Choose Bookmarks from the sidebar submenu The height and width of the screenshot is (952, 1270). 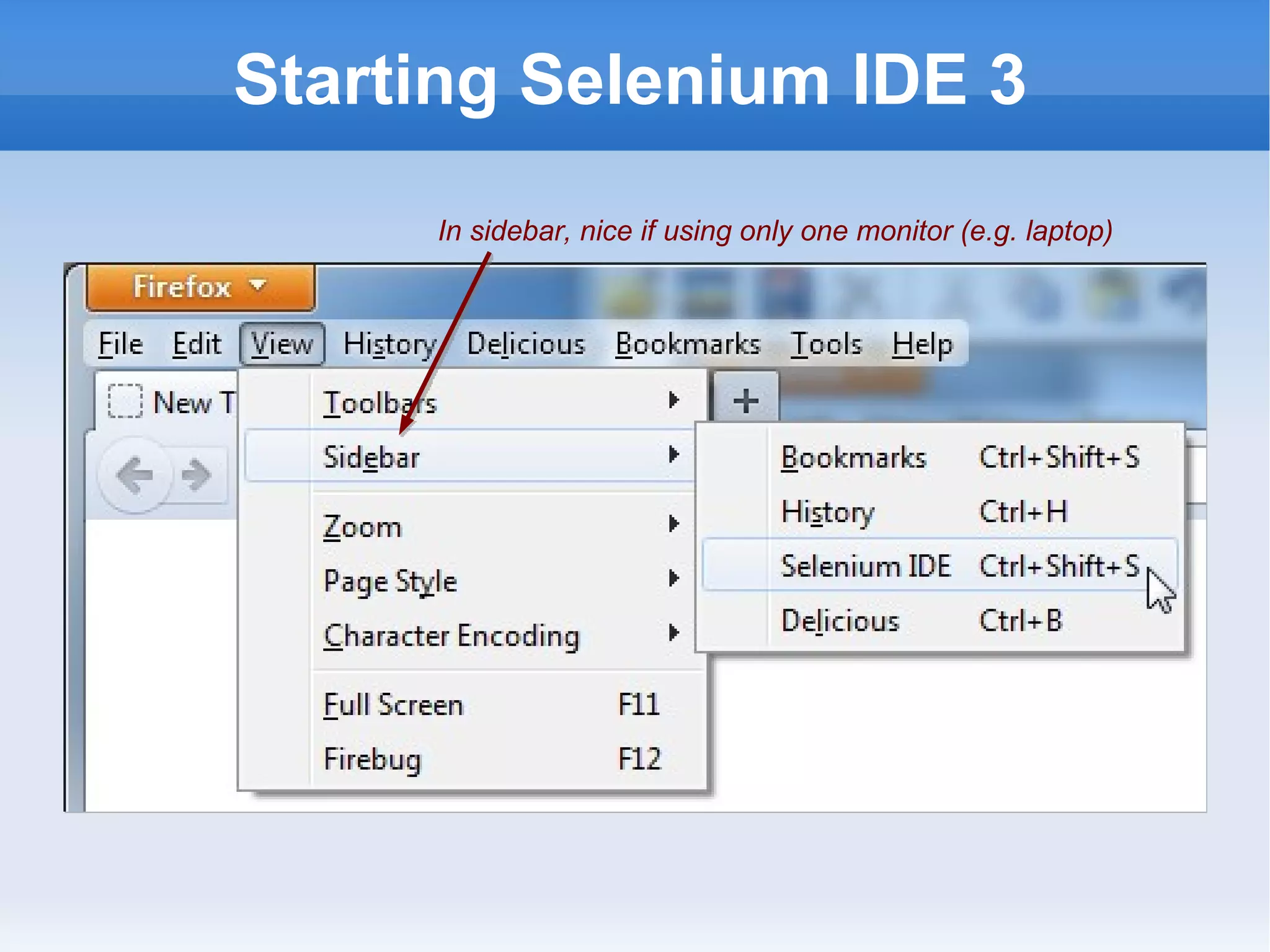[x=853, y=458]
